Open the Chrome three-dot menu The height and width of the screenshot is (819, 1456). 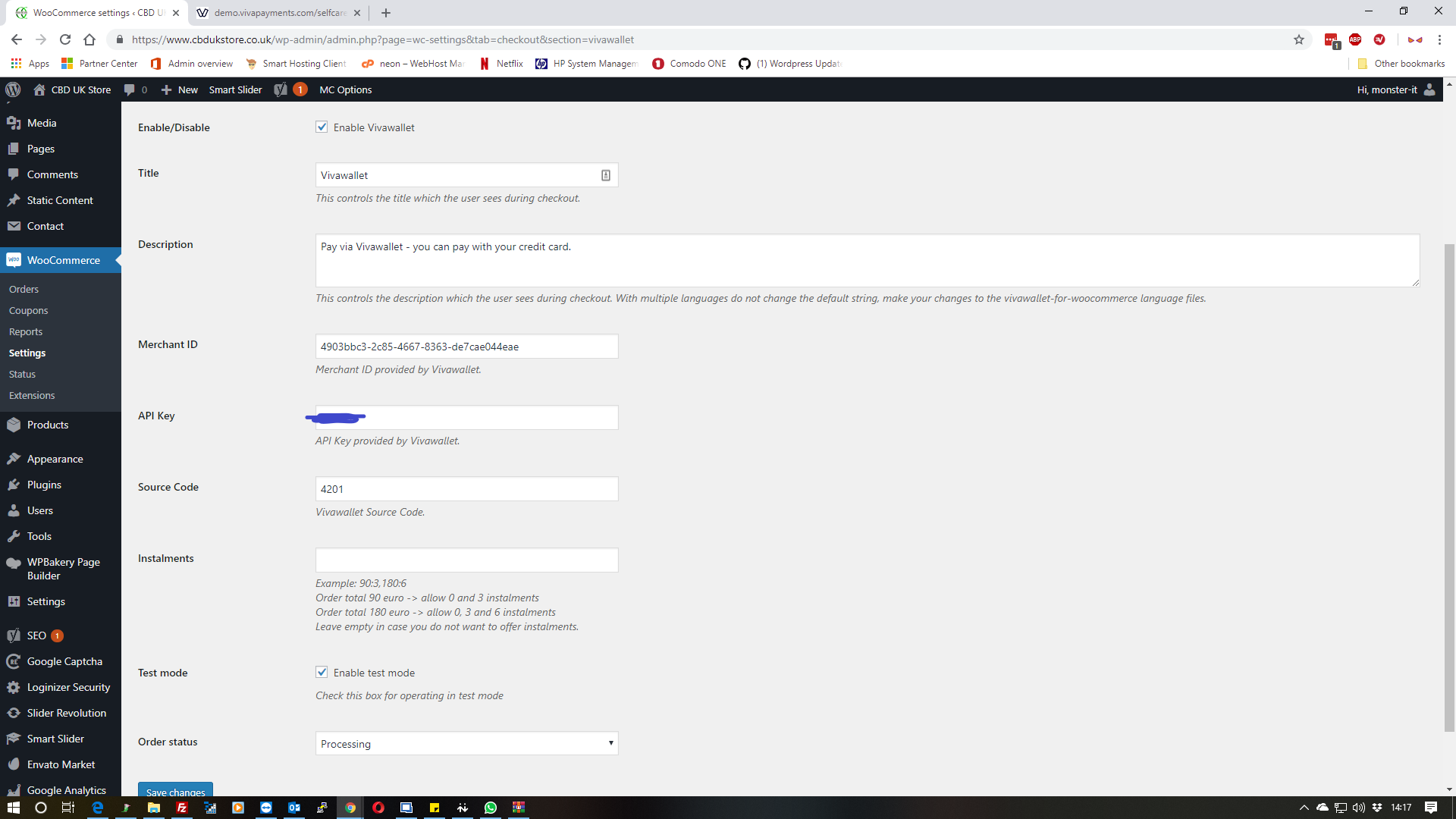[1440, 39]
